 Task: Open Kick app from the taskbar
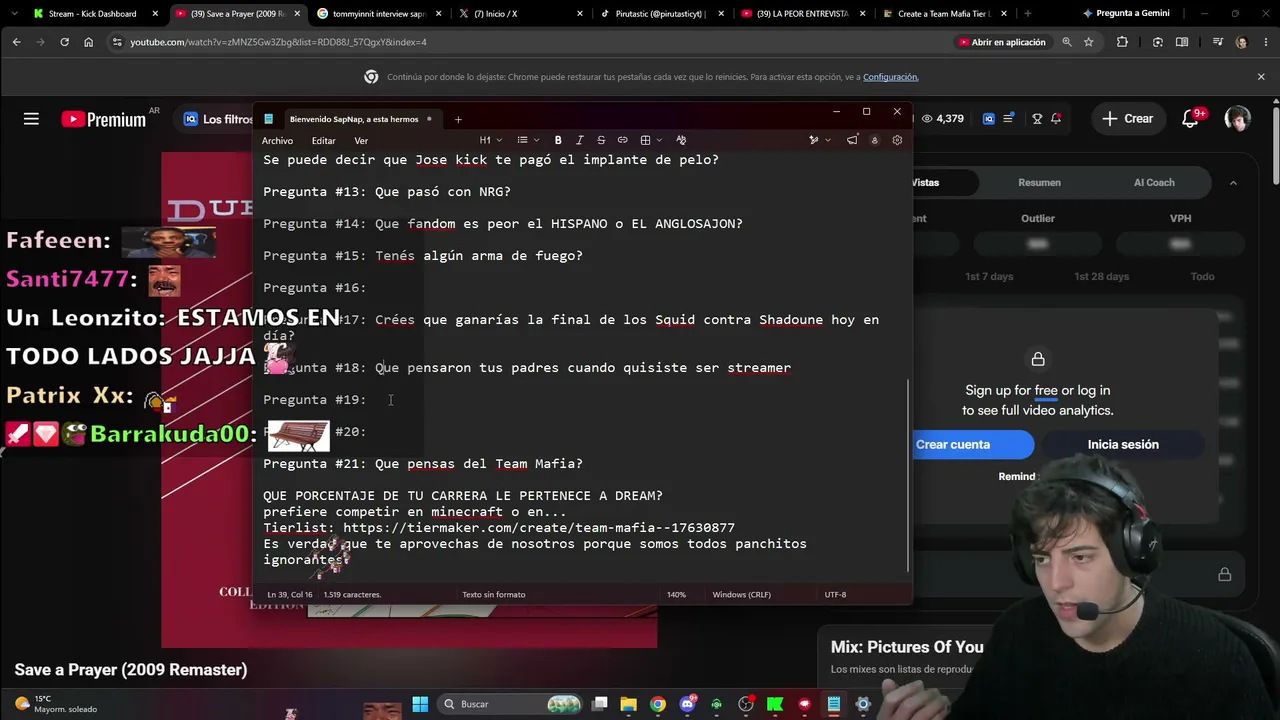775,704
